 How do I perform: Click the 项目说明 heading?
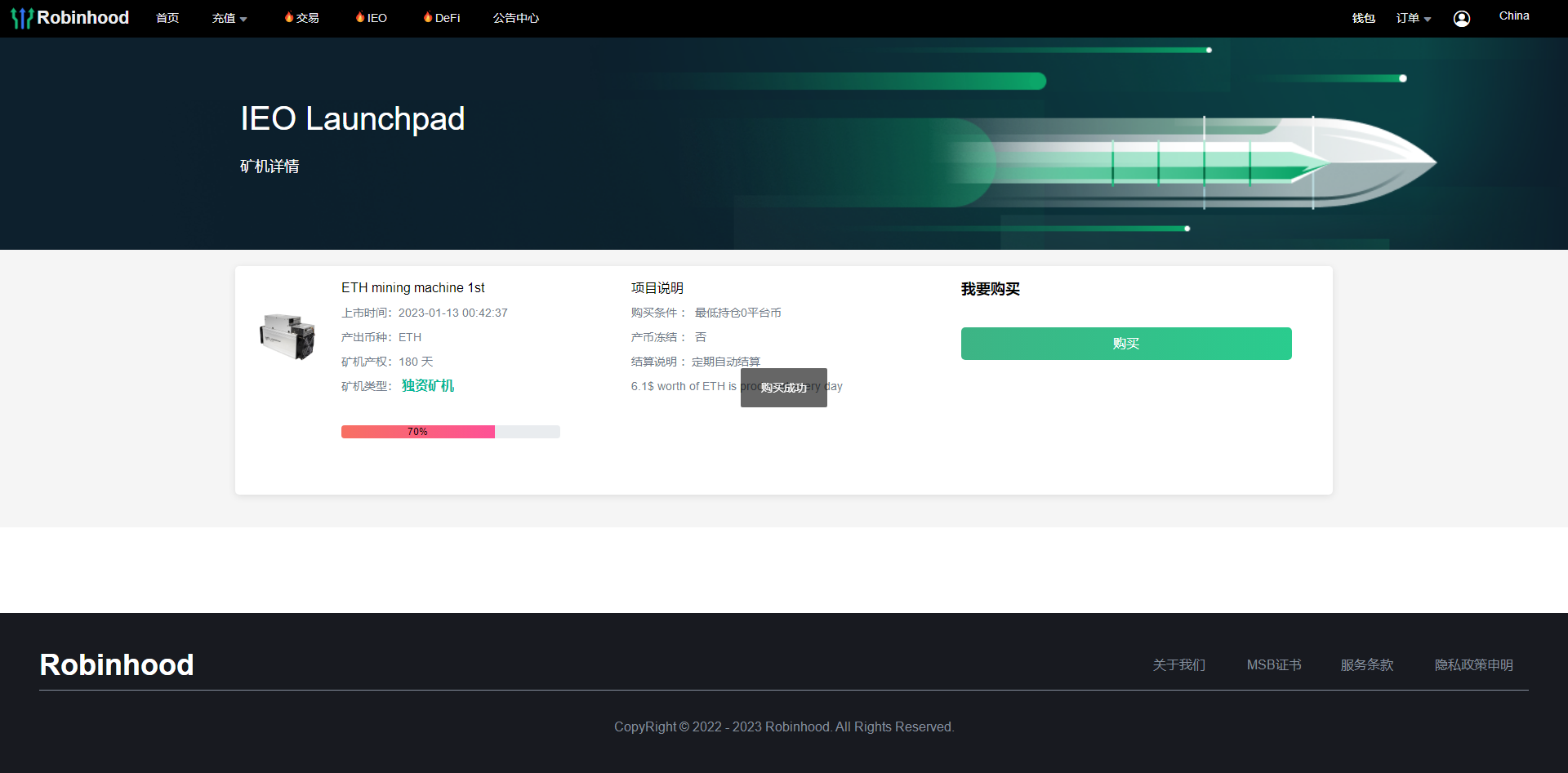657,288
